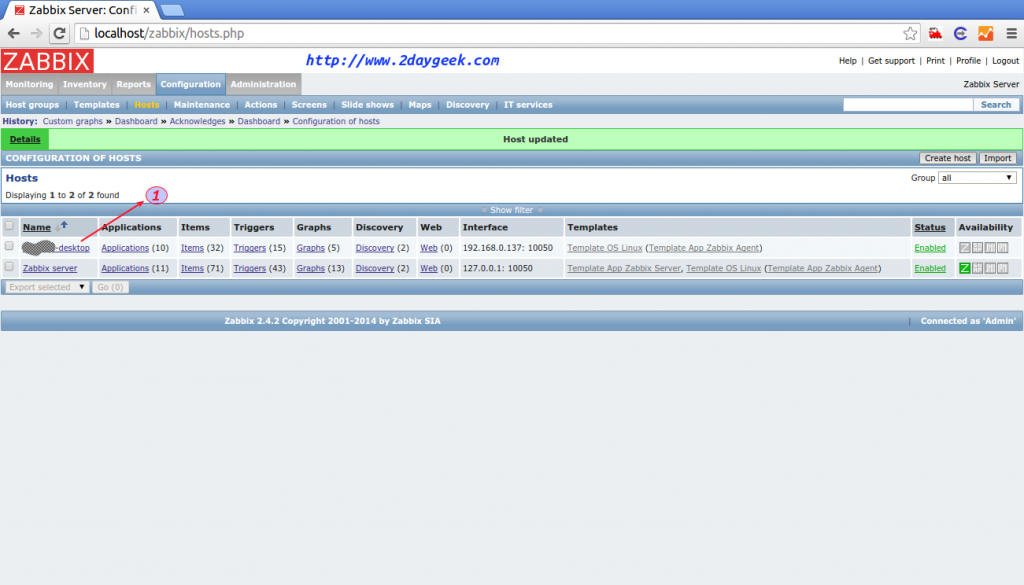
Task: Click SNMP availability icon on Zabbix server row
Action: pyautogui.click(x=978, y=268)
